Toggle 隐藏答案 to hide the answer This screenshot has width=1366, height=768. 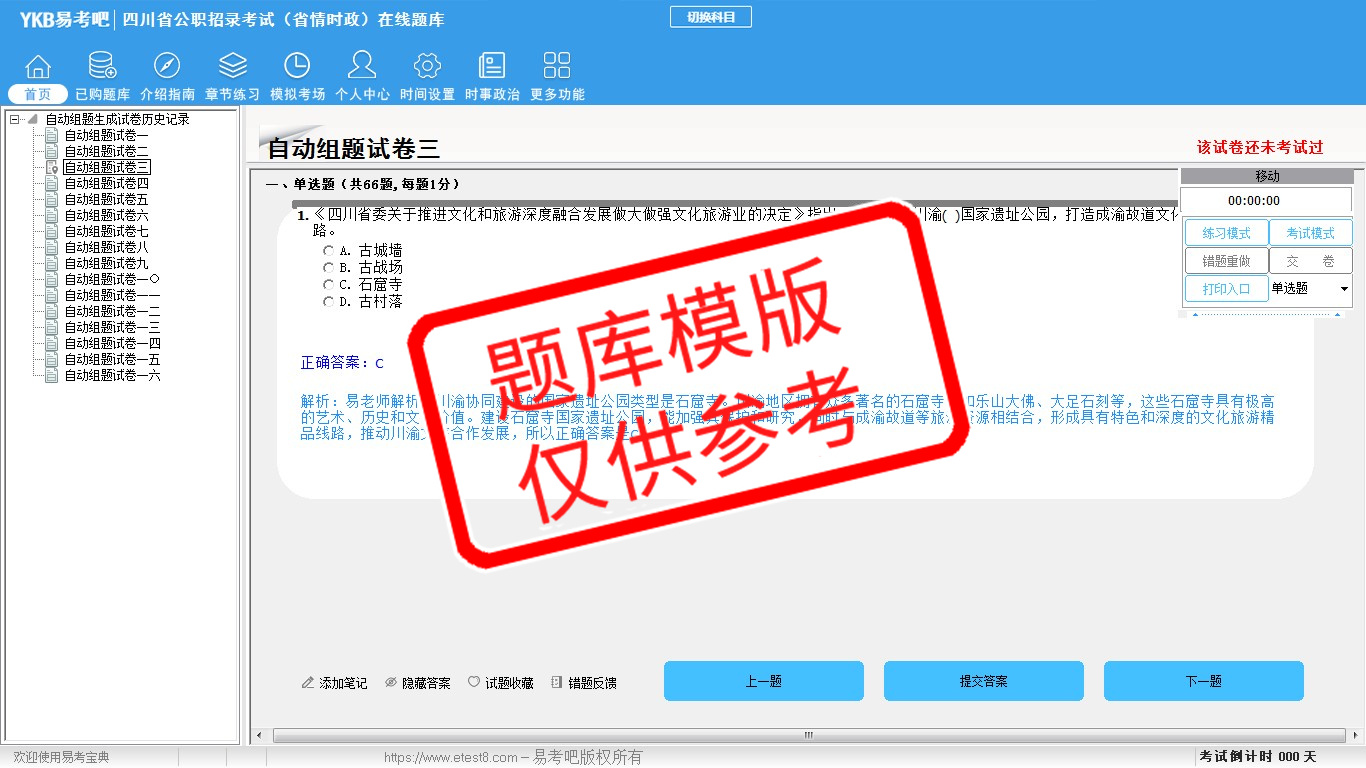417,683
